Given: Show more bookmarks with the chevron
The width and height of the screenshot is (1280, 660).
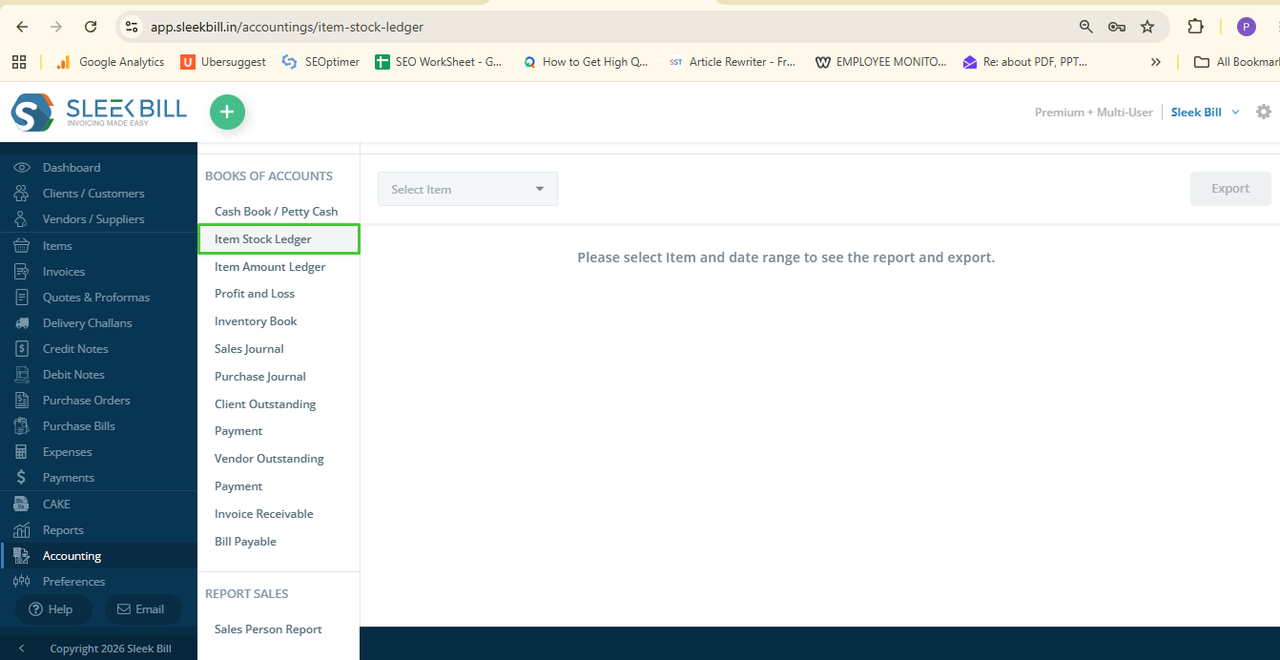Looking at the screenshot, I should click(1156, 62).
